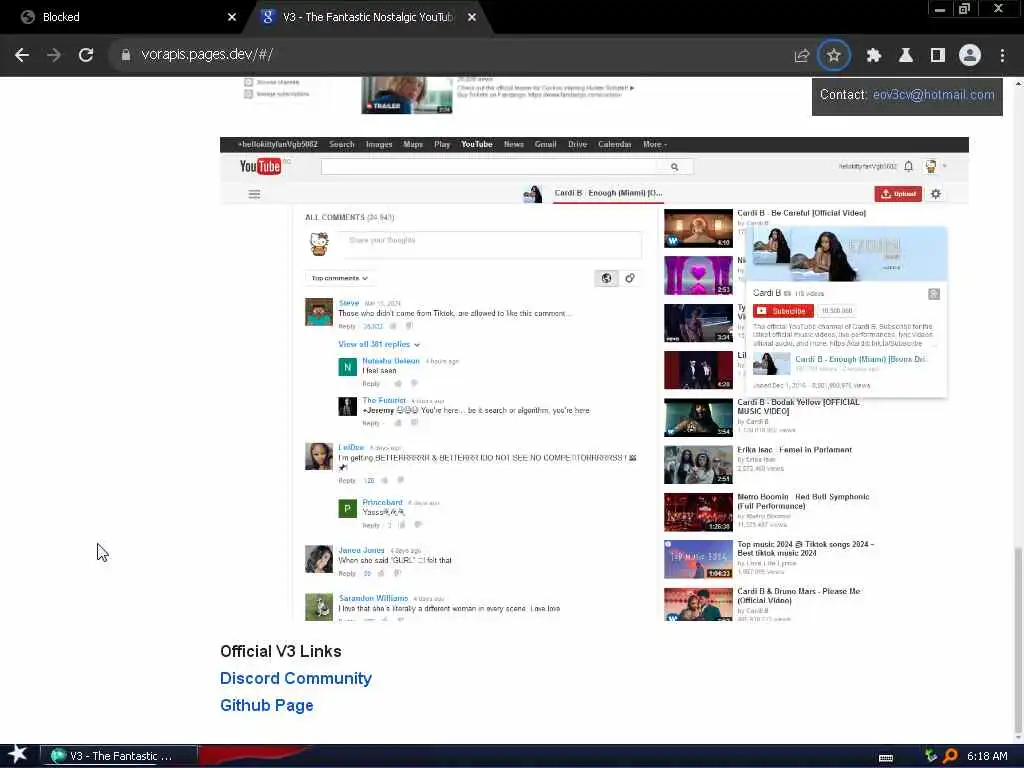Click the red Subscribe button
1024x768 pixels.
click(x=782, y=311)
